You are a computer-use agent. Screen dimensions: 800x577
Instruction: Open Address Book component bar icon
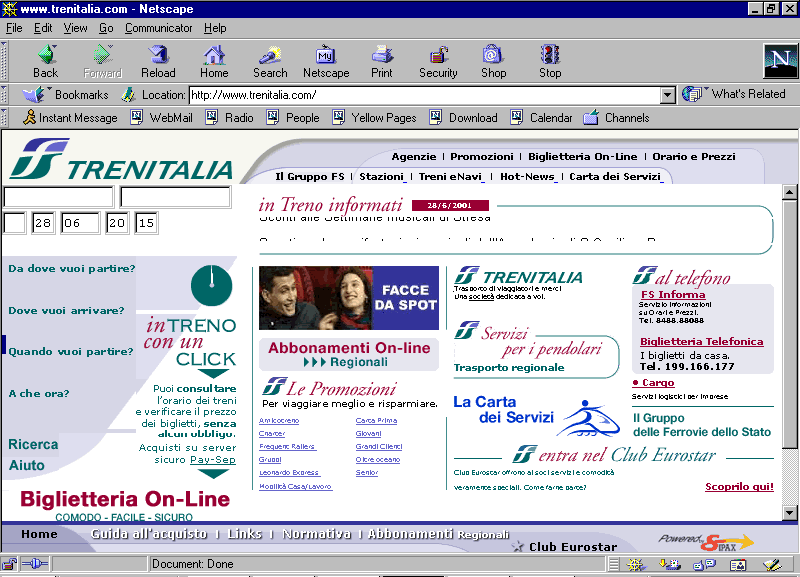[738, 564]
